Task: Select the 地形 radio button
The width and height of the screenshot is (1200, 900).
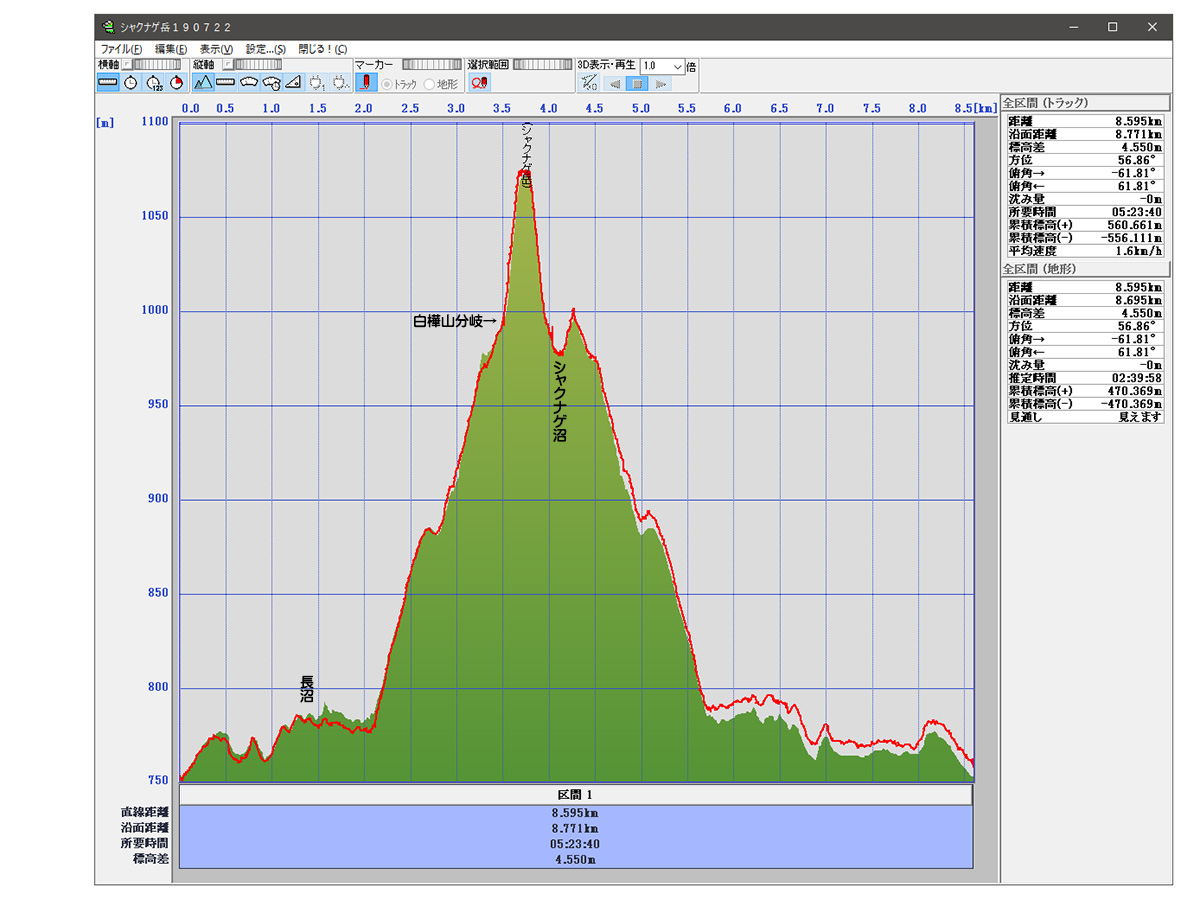Action: pos(430,84)
